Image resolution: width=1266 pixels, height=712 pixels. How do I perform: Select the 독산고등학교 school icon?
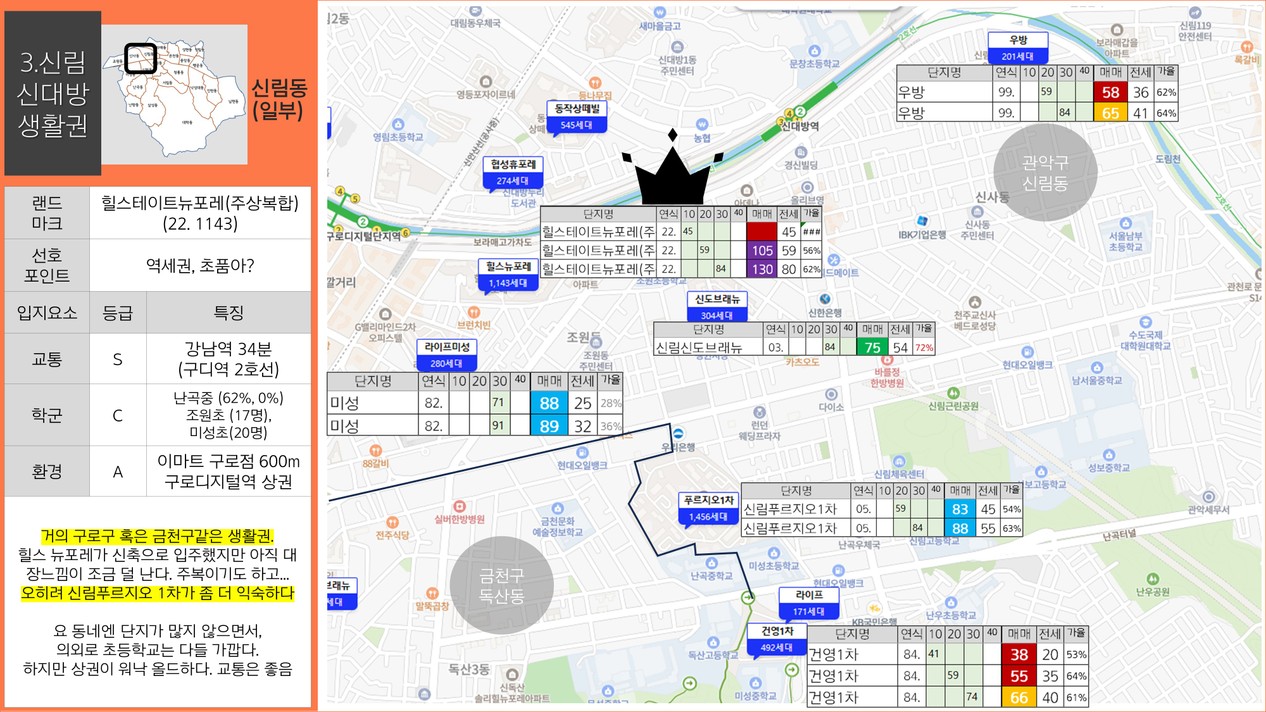pyautogui.click(x=710, y=642)
